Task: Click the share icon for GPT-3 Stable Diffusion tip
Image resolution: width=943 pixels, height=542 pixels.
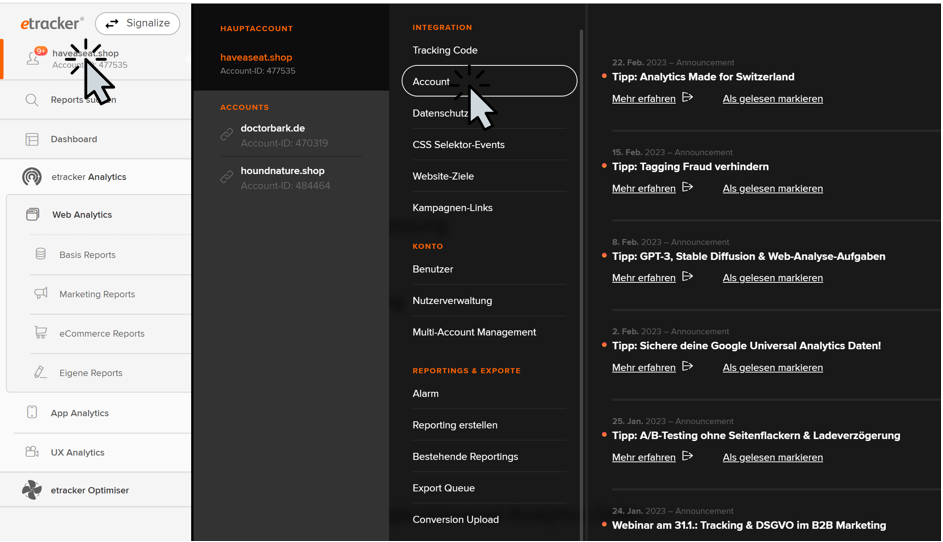Action: tap(687, 277)
